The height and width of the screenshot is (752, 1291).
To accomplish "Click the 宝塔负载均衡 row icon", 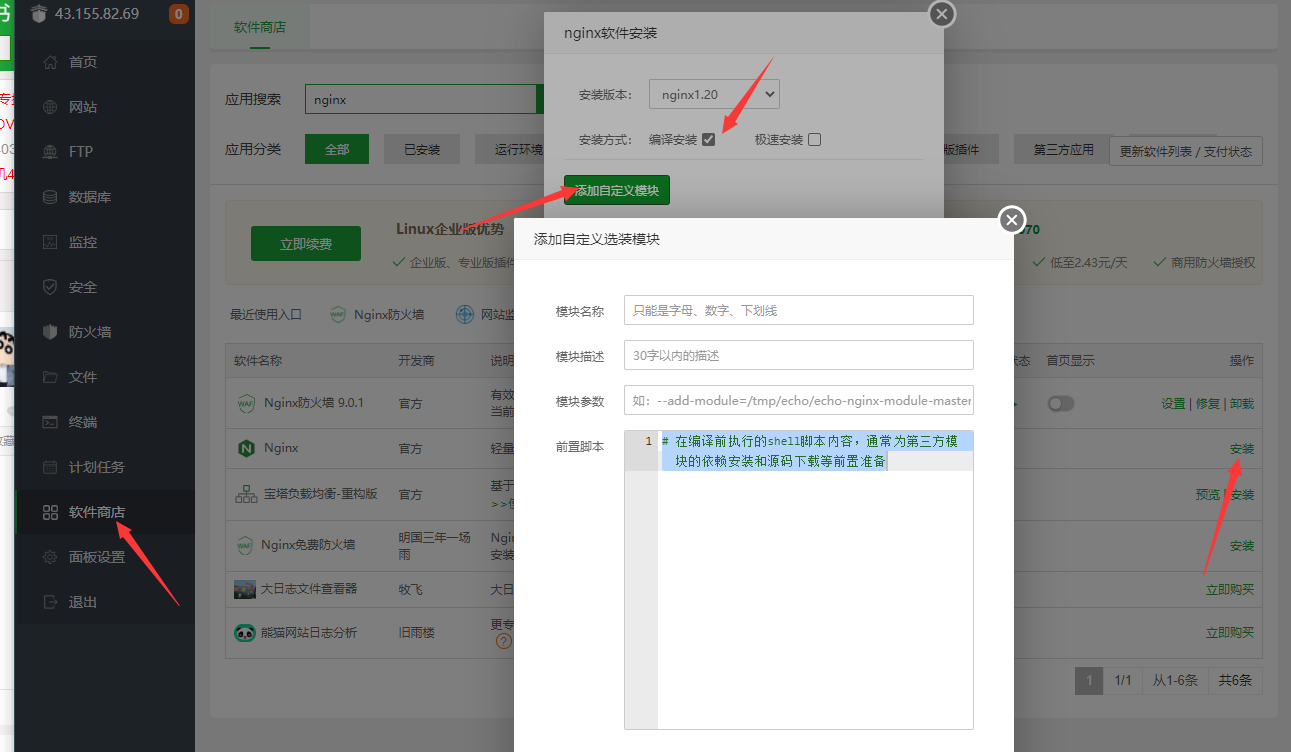I will tap(245, 494).
